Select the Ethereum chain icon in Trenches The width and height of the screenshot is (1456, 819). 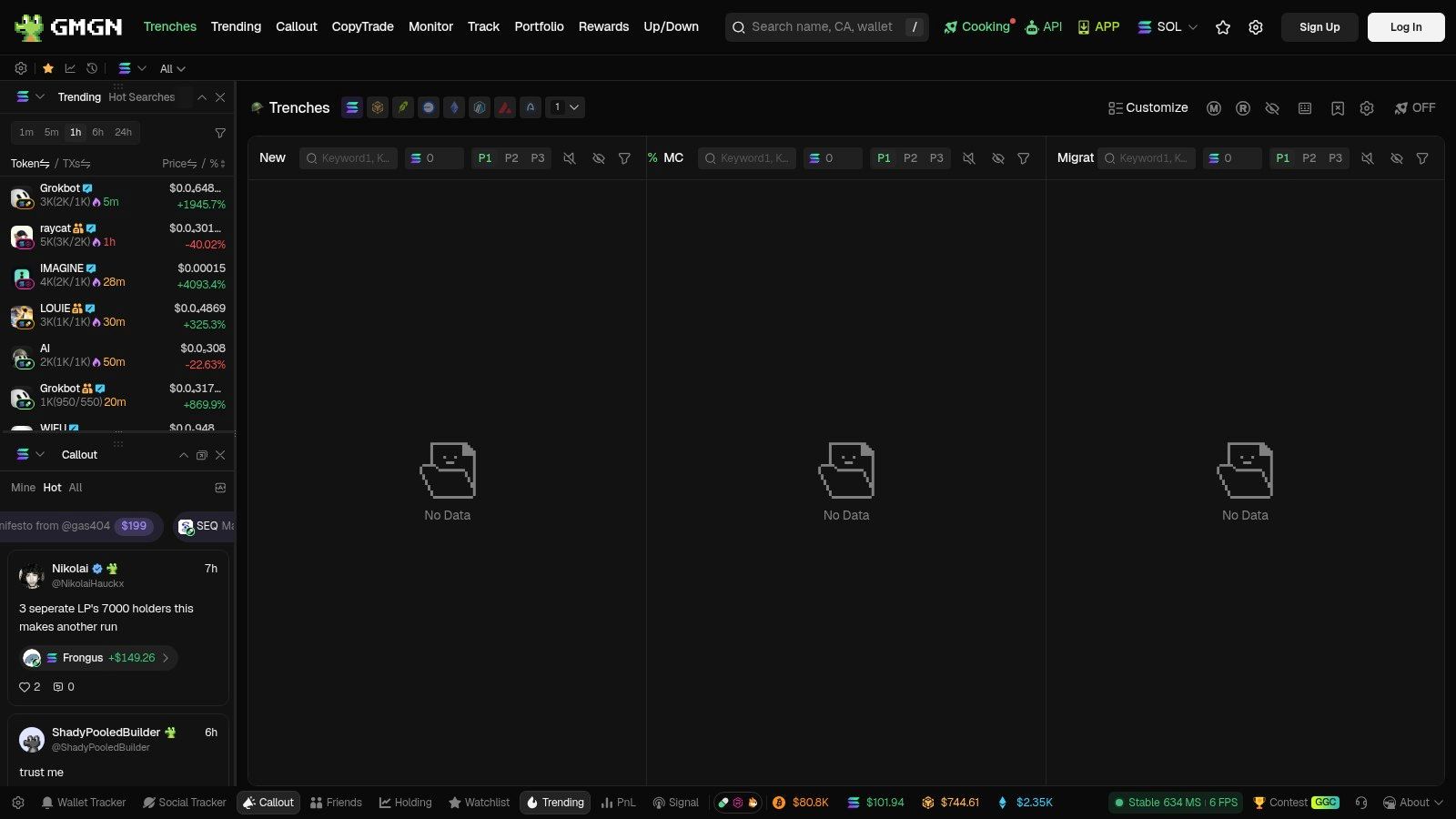[x=454, y=107]
